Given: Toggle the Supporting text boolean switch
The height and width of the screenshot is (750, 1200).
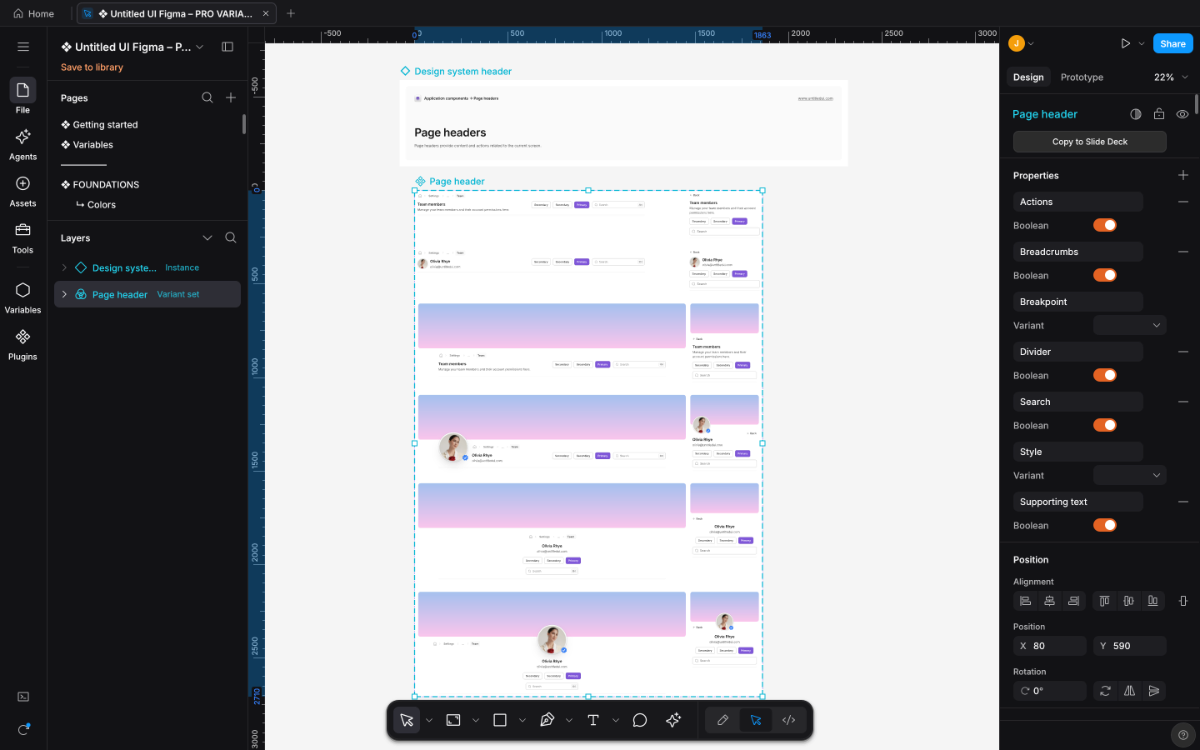Looking at the screenshot, I should point(1105,525).
